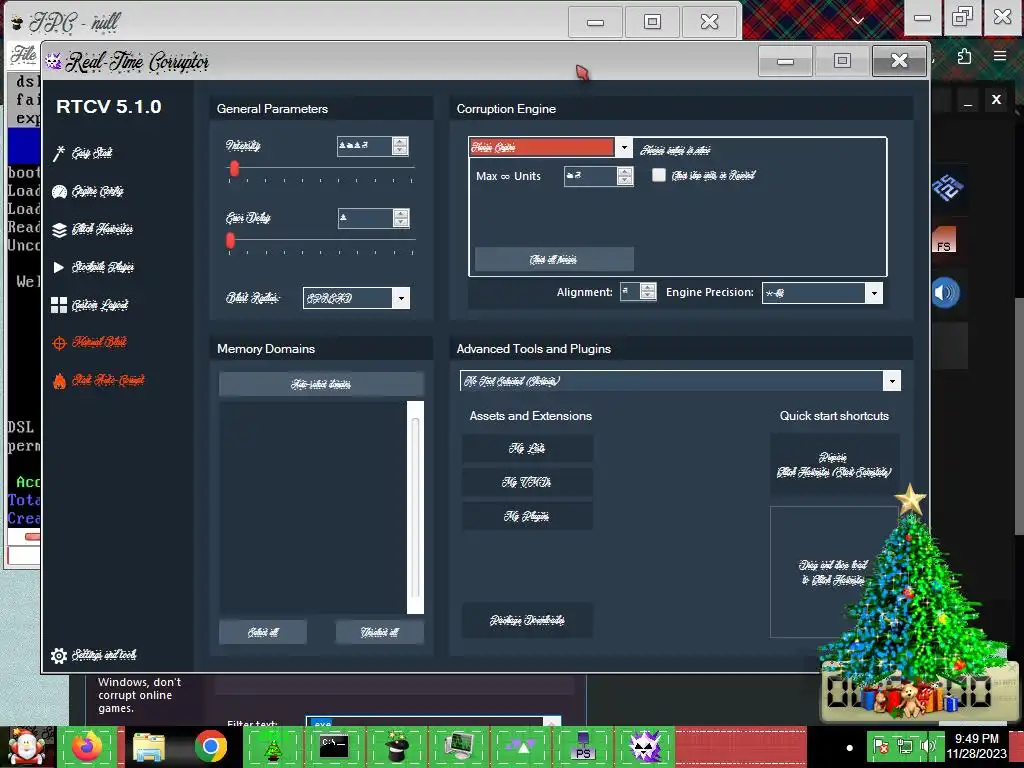Expand the No Tool Selected dropdown

[x=892, y=381]
